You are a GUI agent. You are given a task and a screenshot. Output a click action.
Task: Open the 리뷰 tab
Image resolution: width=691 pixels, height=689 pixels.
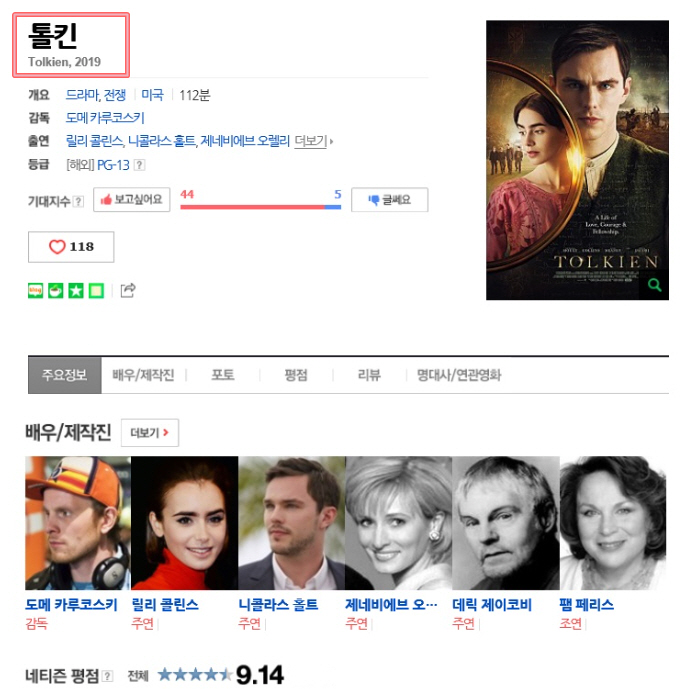tap(369, 375)
